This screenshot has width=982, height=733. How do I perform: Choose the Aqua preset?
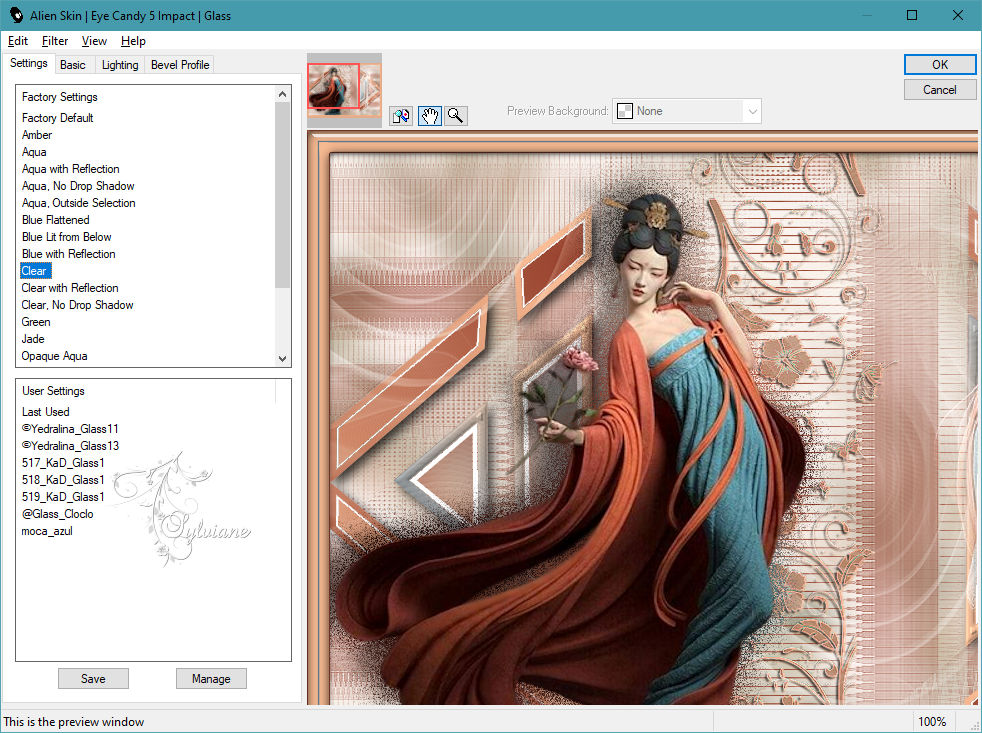[34, 152]
